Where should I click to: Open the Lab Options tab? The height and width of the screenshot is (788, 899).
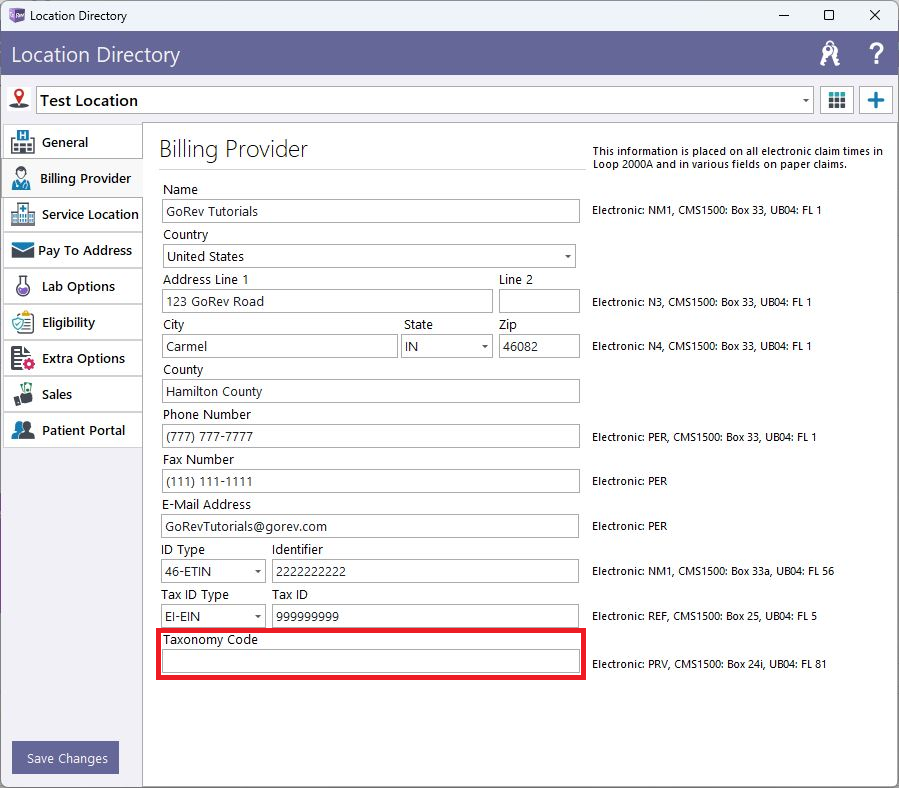coord(73,286)
